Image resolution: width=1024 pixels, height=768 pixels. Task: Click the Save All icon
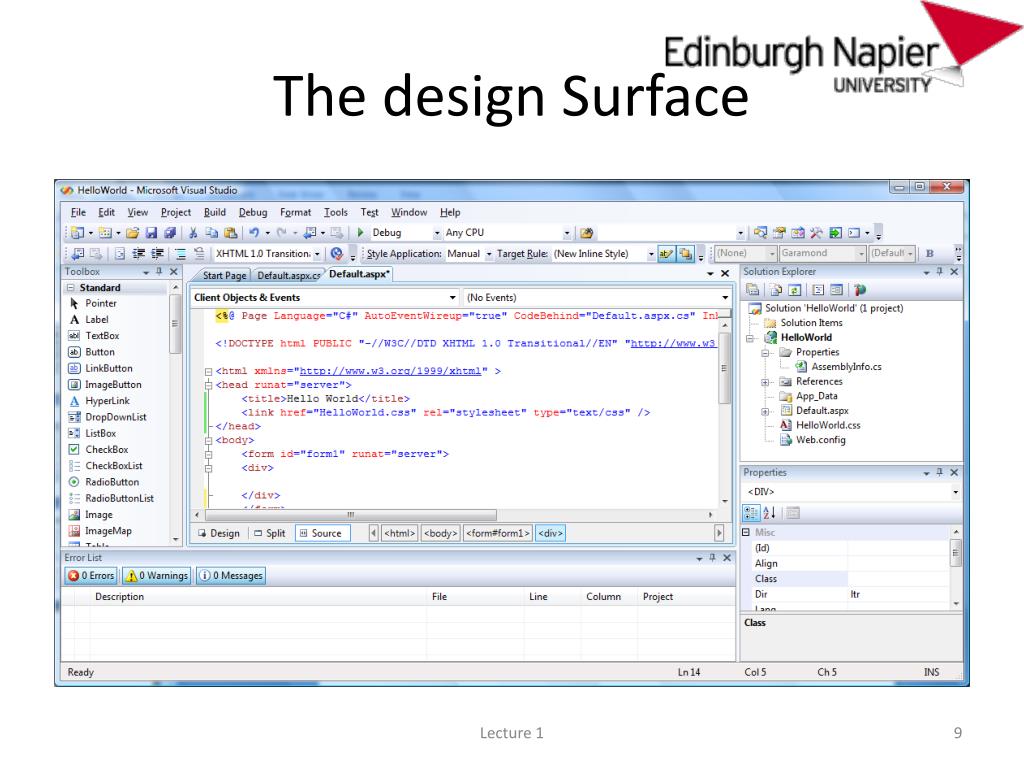tap(170, 232)
